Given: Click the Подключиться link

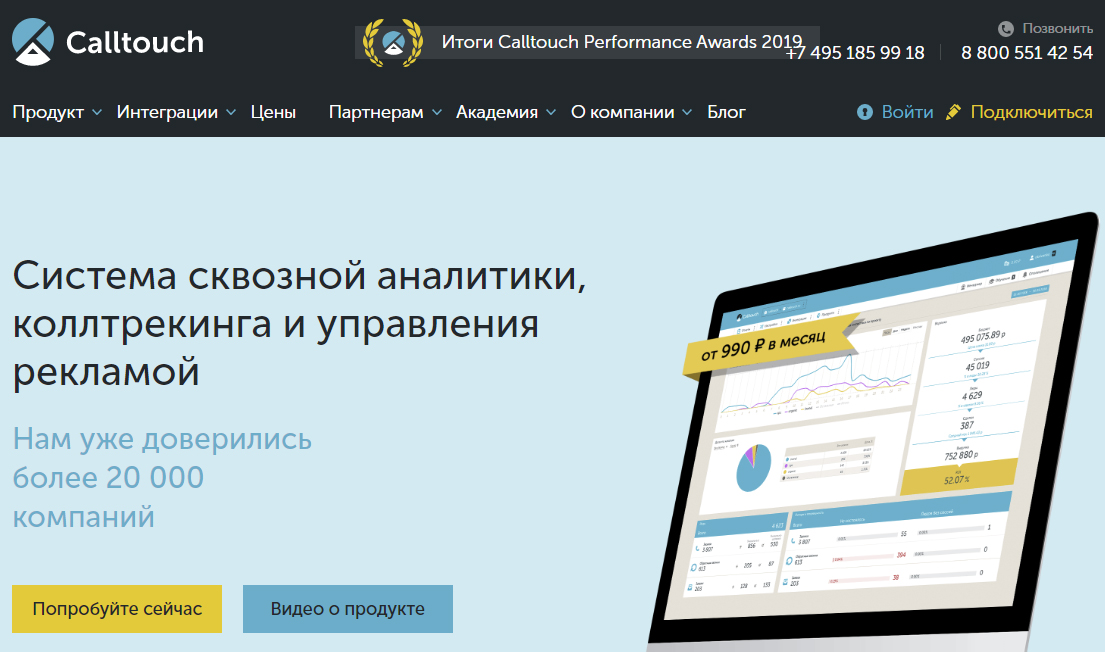Looking at the screenshot, I should coord(1032,112).
